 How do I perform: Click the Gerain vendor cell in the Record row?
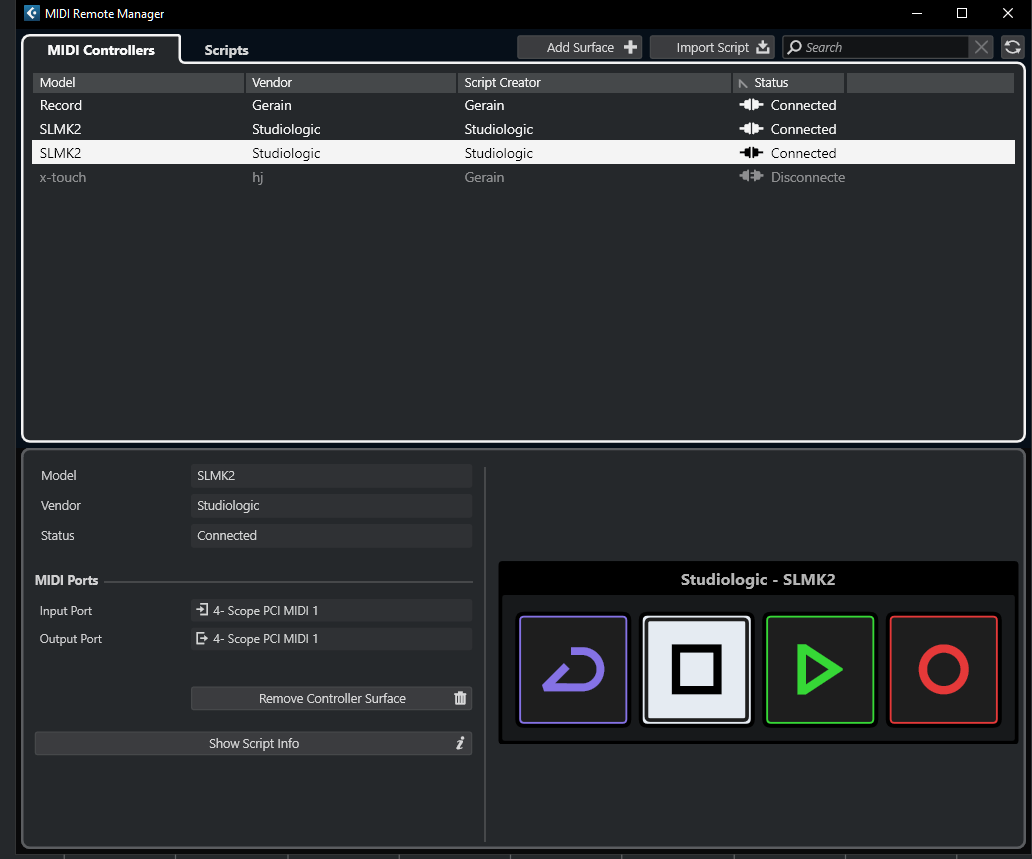coord(271,105)
